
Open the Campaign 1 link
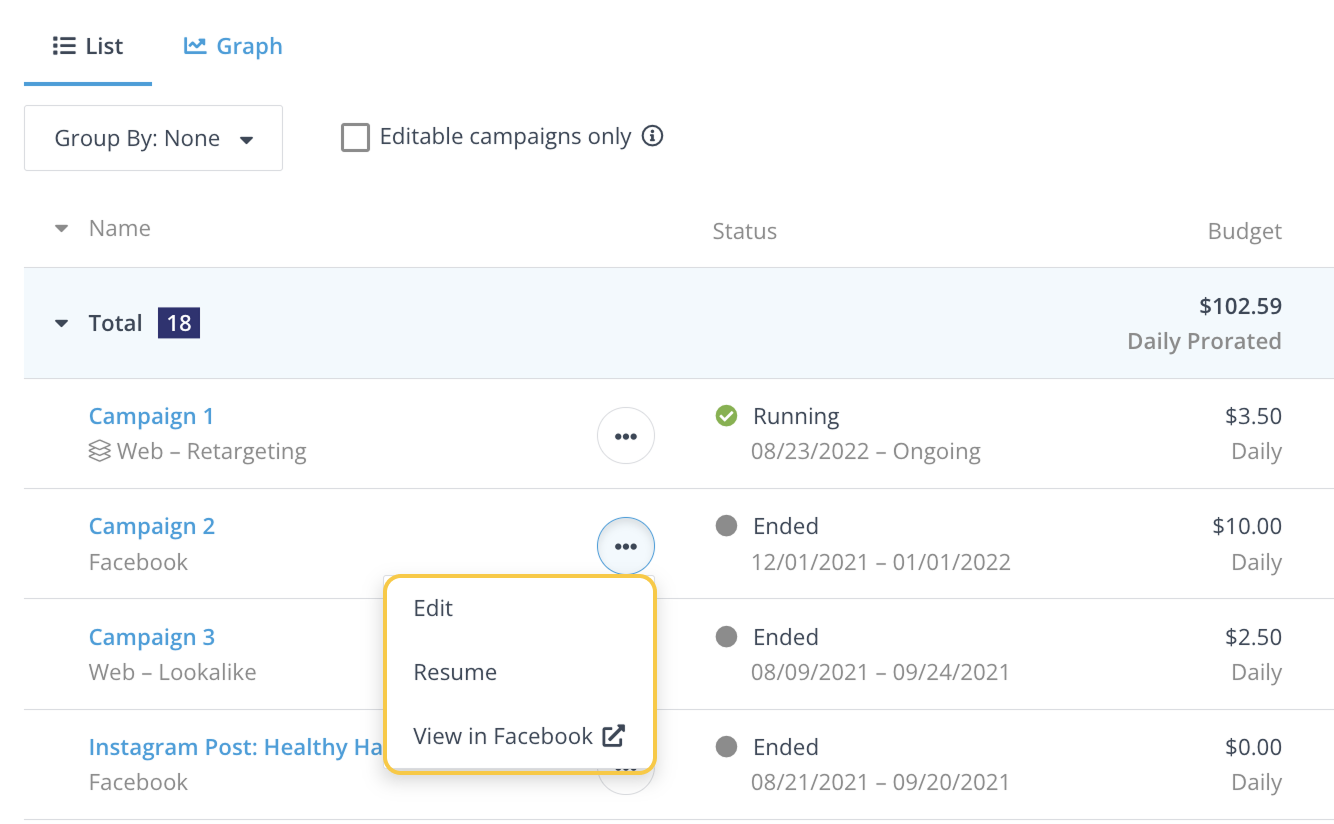[x=151, y=416]
